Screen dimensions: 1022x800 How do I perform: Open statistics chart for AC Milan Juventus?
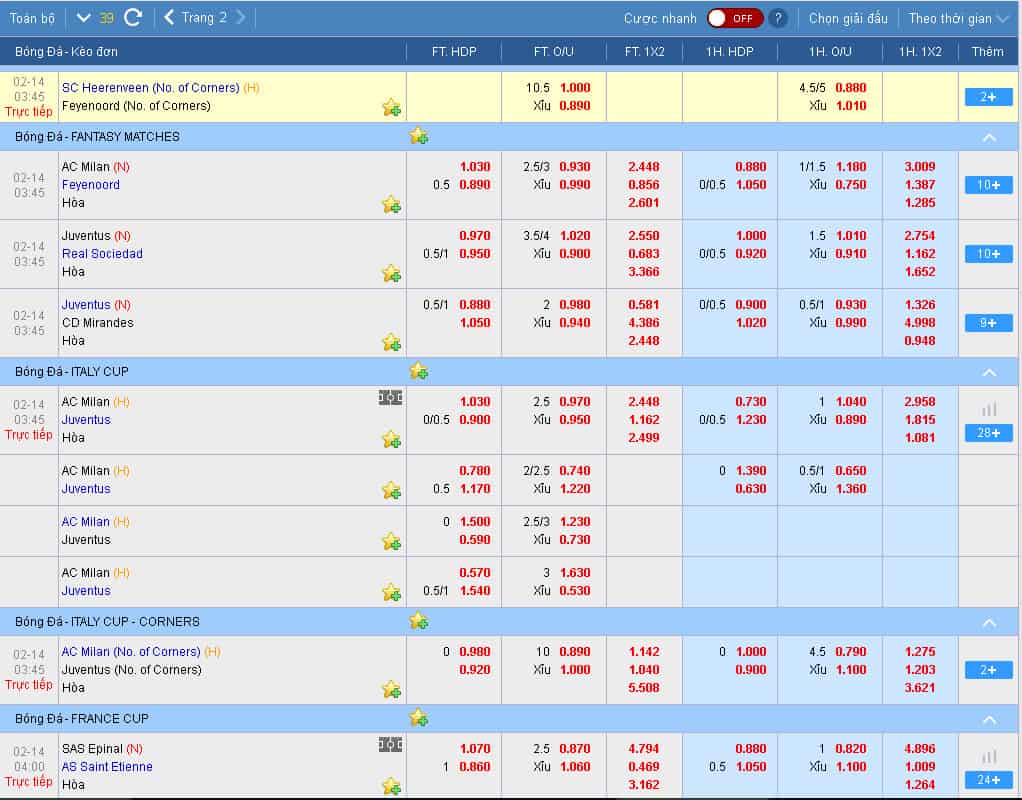989,409
